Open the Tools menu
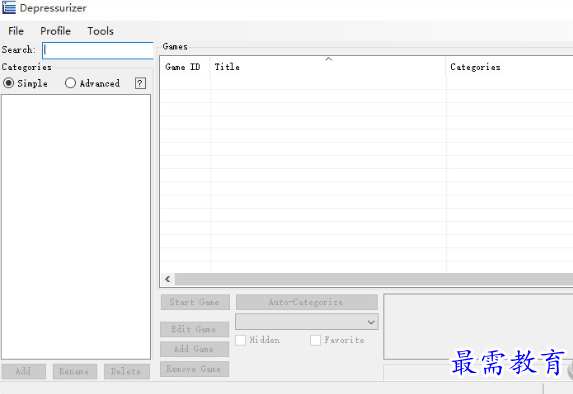The width and height of the screenshot is (573, 394). 100,31
